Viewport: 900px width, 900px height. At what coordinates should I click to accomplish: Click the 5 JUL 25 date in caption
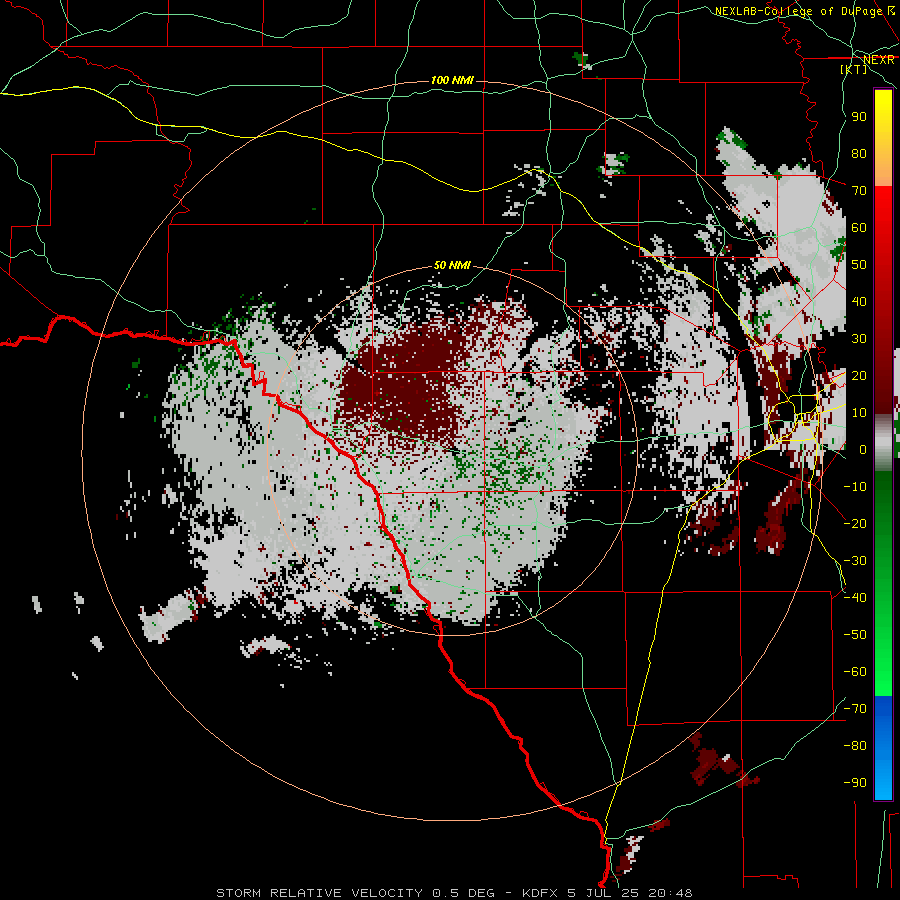(604, 893)
